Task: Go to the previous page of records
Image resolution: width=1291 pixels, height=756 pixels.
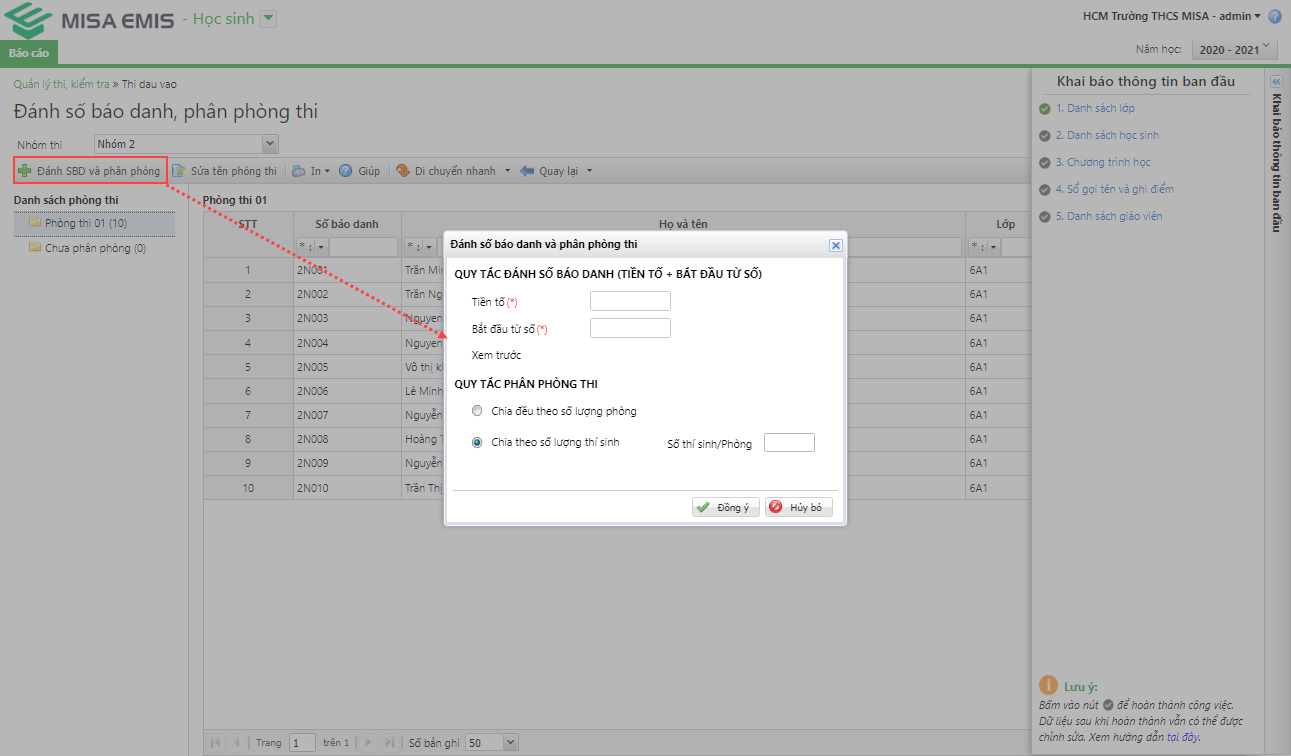Action: pyautogui.click(x=237, y=742)
